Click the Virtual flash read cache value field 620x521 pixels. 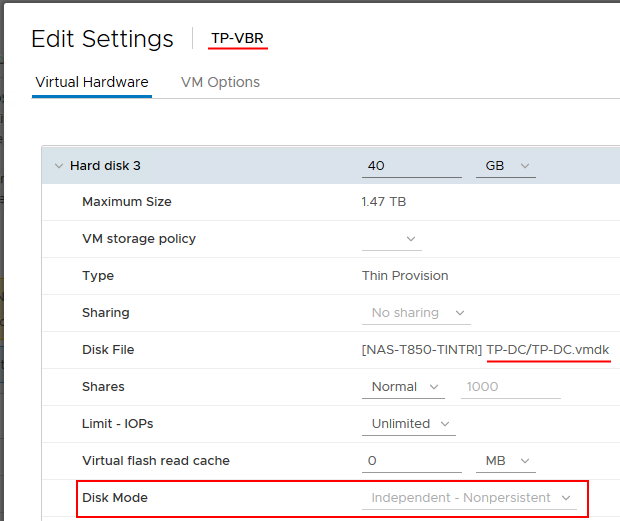point(411,461)
